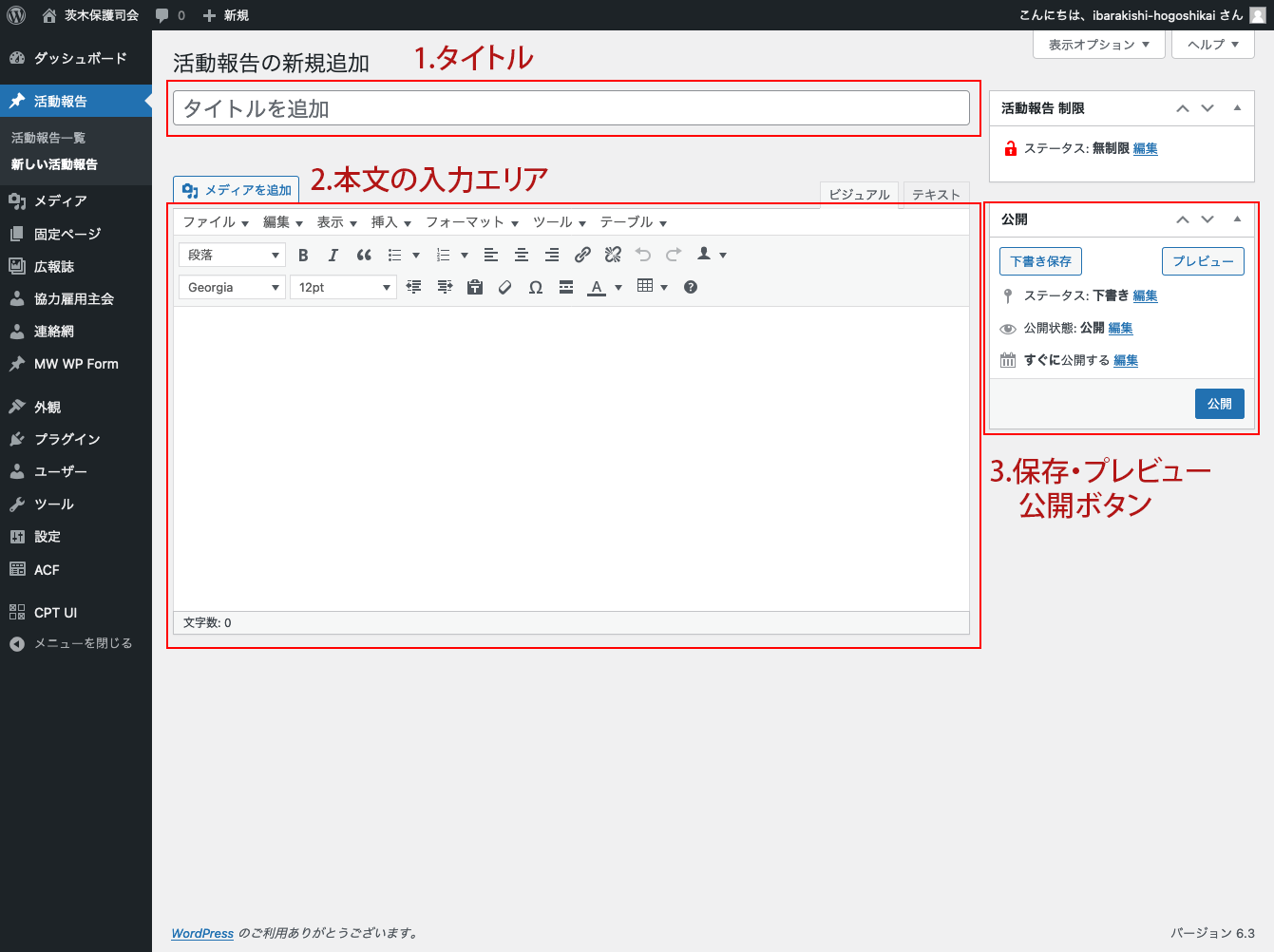The width and height of the screenshot is (1274, 952).
Task: Open the 段落 paragraph format dropdown
Action: click(x=232, y=255)
